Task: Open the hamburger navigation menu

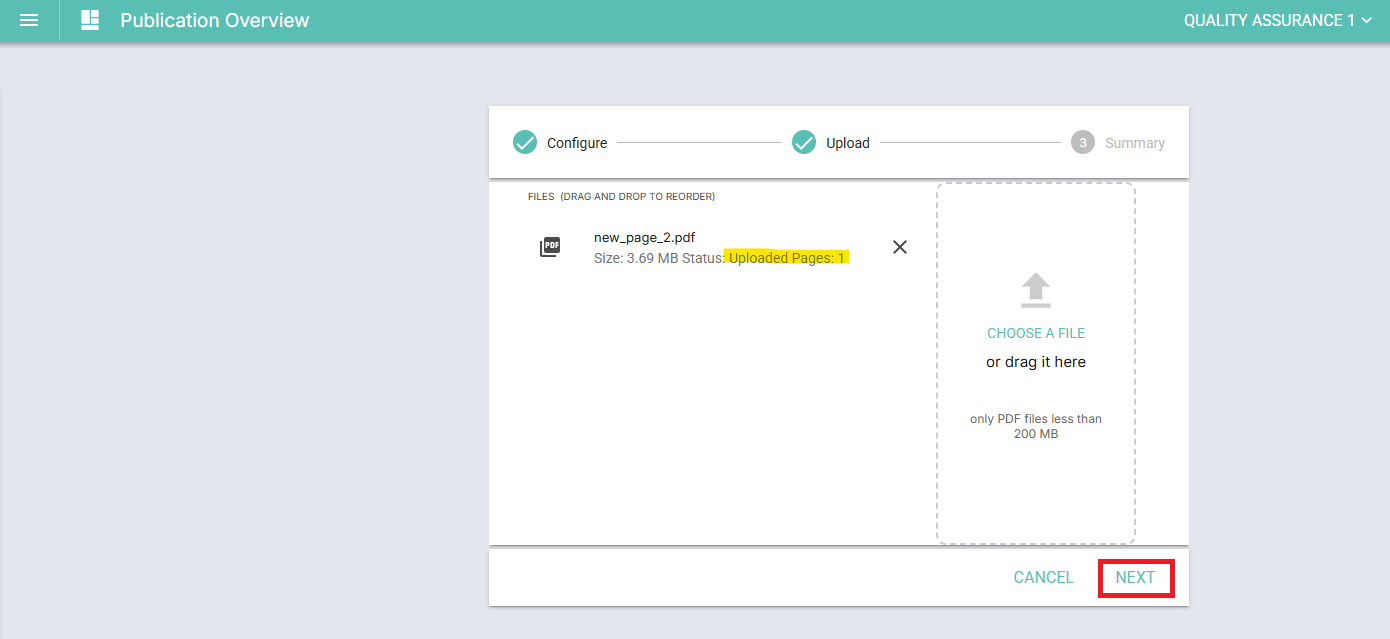Action: (x=29, y=20)
